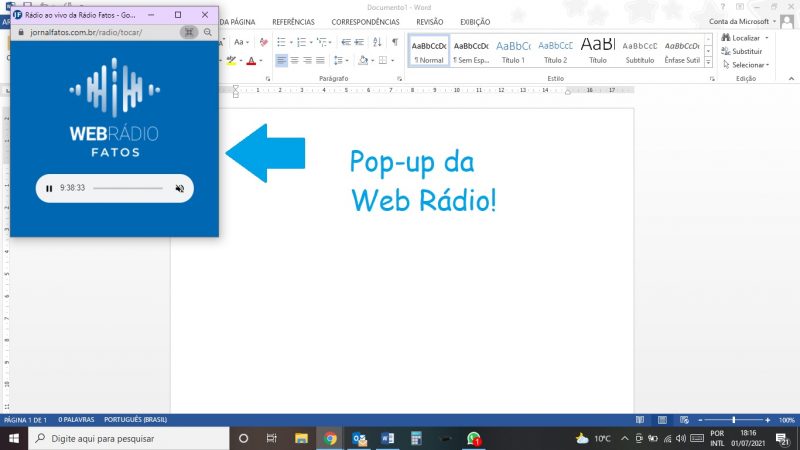Toggle show paragraph marks
The height and width of the screenshot is (450, 800).
[x=395, y=42]
